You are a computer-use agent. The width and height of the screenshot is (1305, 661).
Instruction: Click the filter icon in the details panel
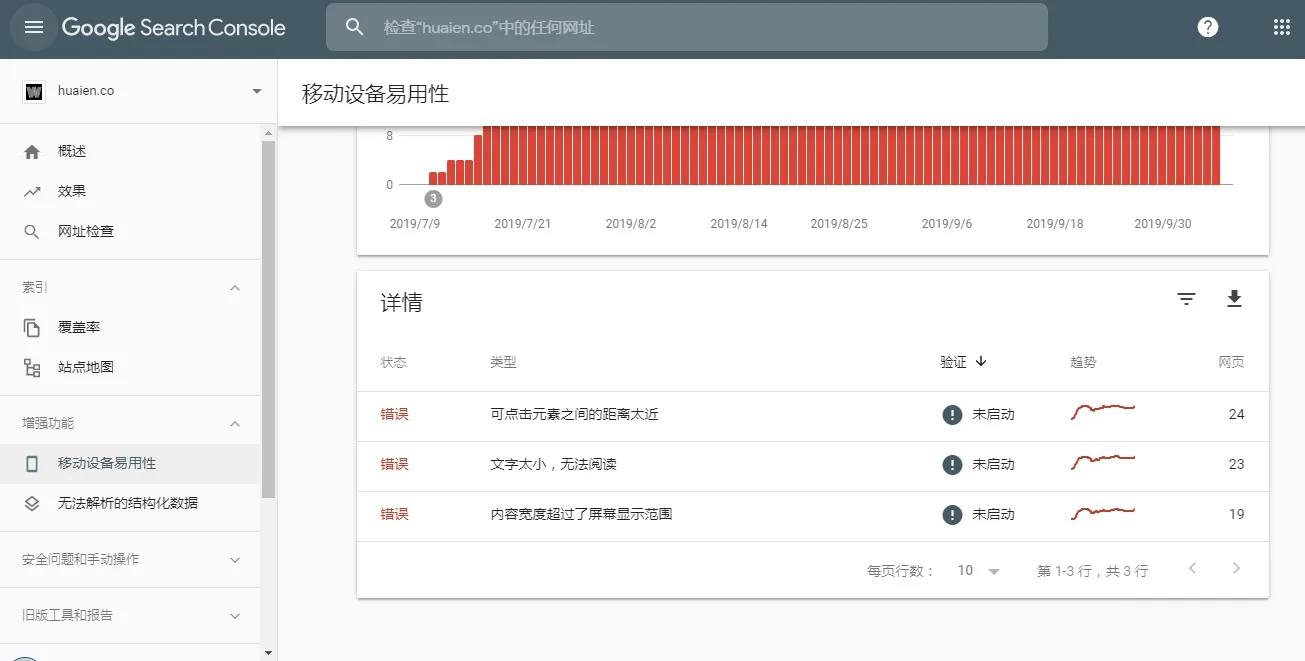coord(1185,298)
